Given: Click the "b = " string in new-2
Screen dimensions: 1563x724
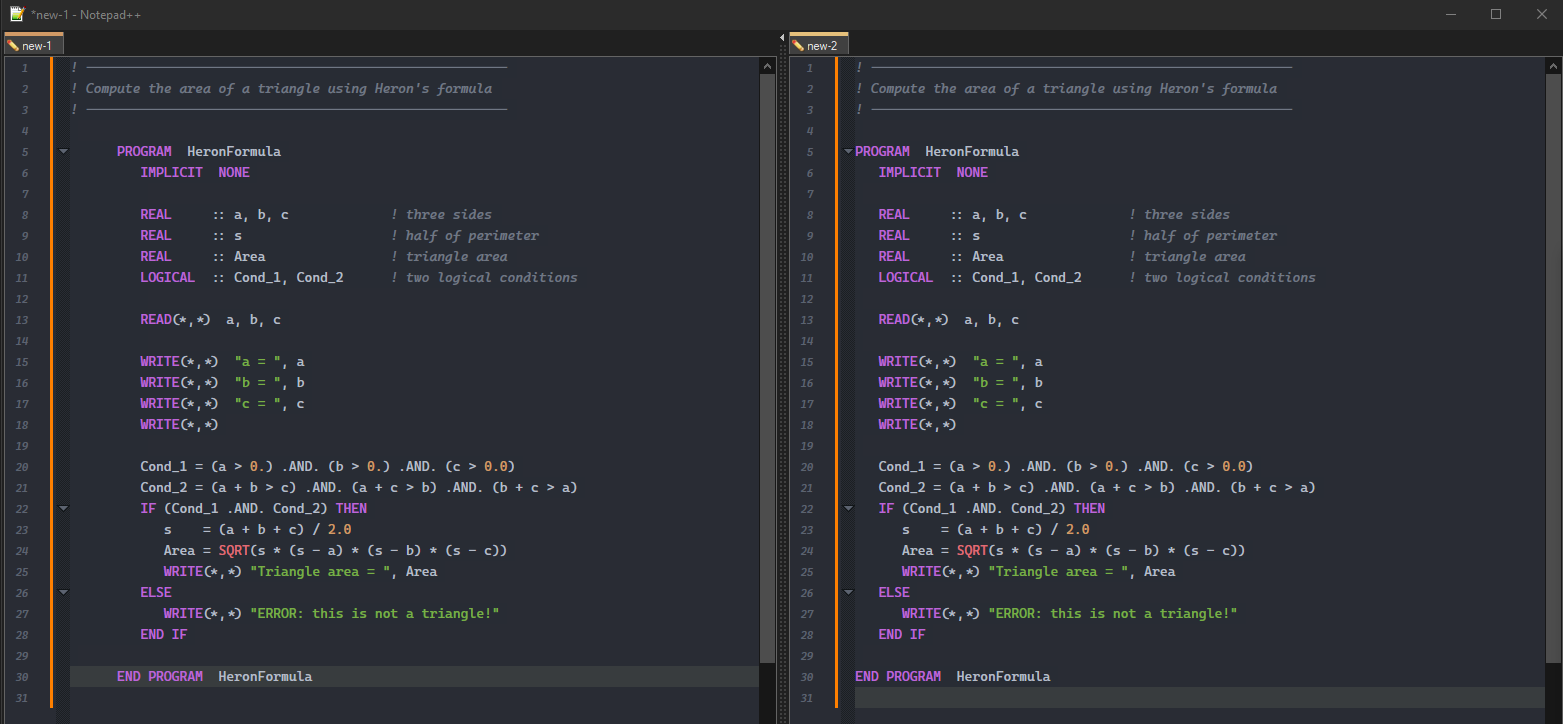Looking at the screenshot, I should (x=996, y=383).
